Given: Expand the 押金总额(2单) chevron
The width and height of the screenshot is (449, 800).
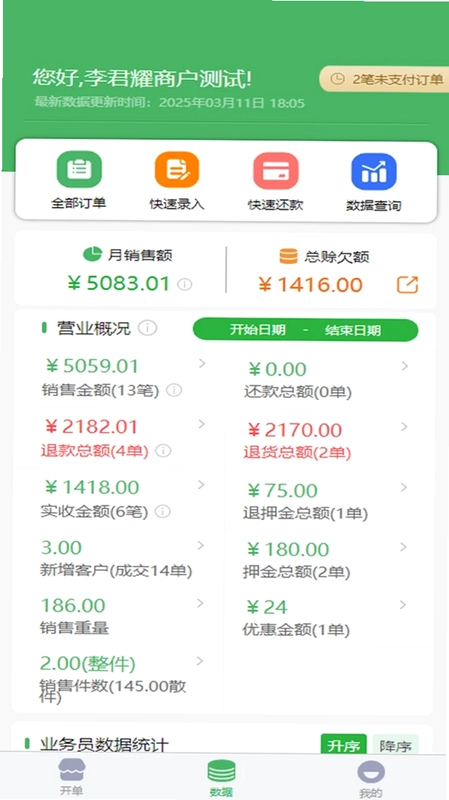Looking at the screenshot, I should pyautogui.click(x=403, y=547).
